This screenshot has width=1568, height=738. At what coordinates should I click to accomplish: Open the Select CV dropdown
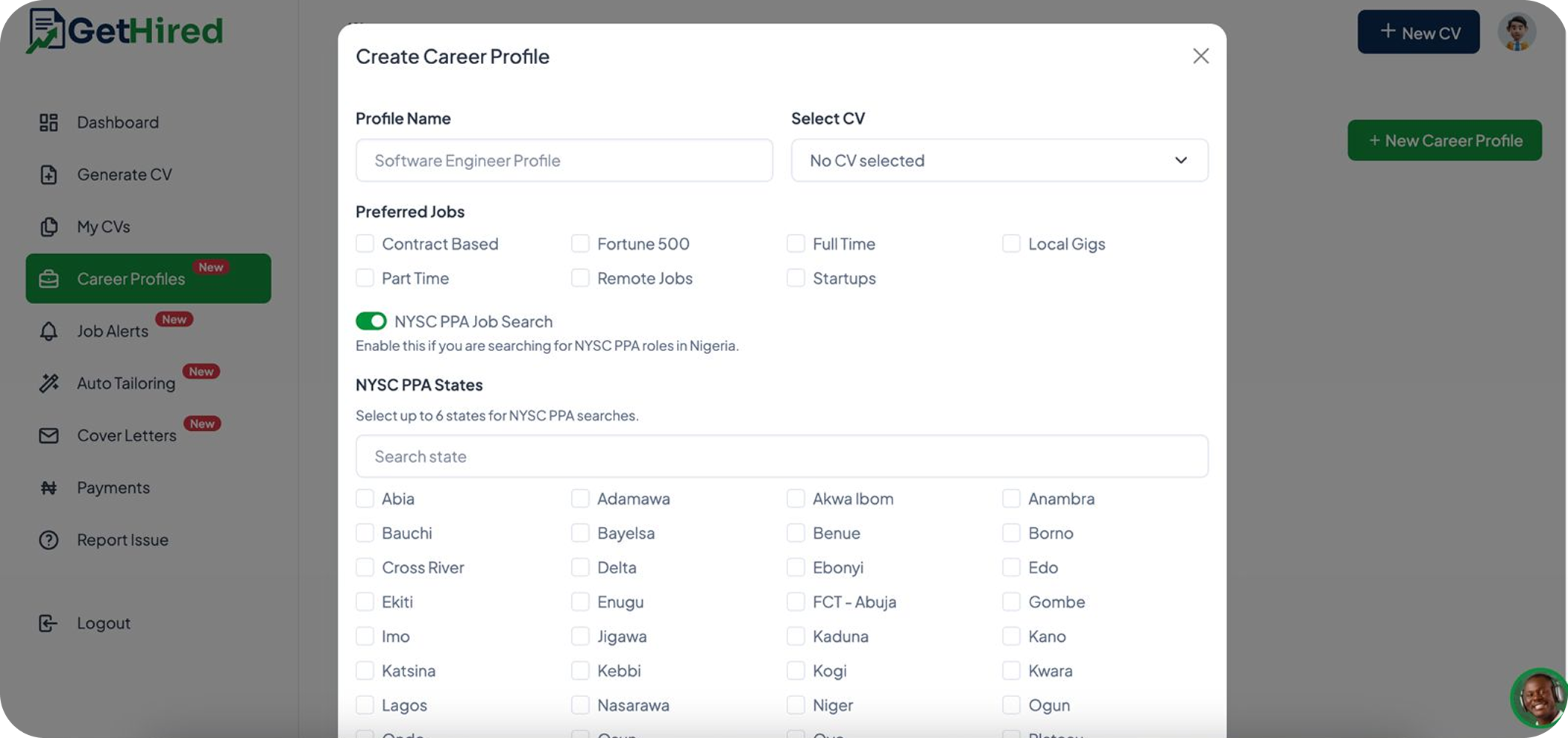(999, 160)
